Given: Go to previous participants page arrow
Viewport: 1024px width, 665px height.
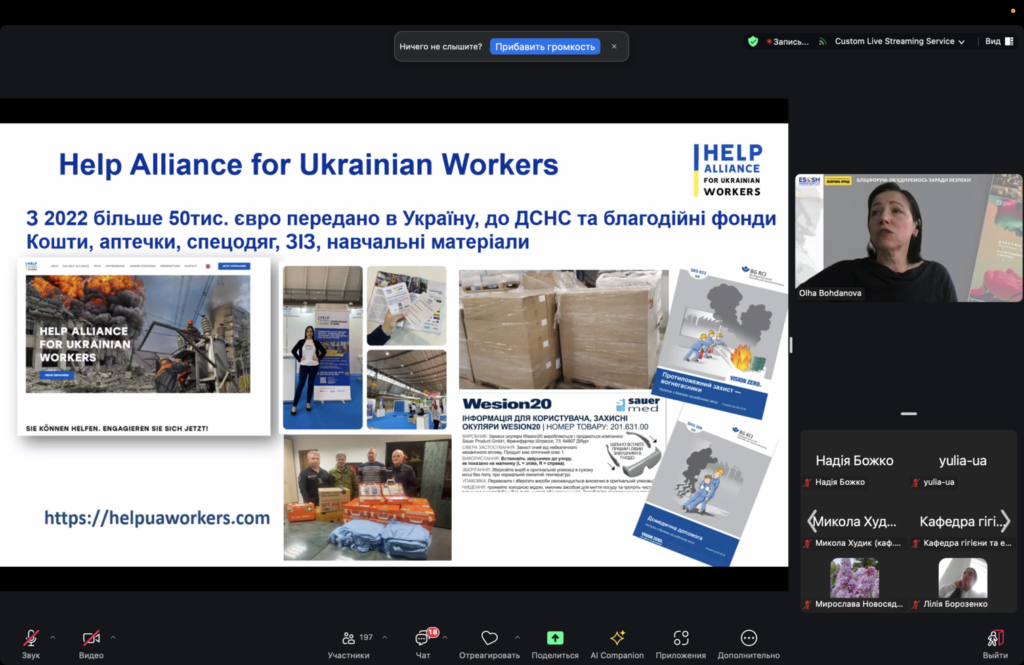Looking at the screenshot, I should point(812,521).
